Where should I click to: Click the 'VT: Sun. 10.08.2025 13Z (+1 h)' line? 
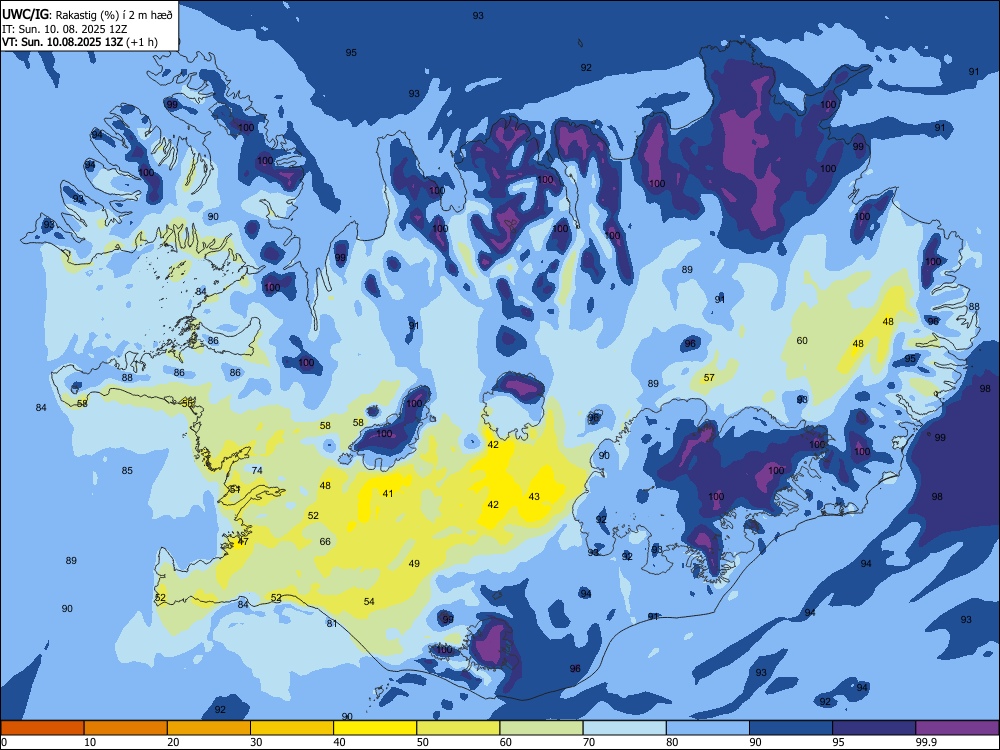tap(80, 42)
